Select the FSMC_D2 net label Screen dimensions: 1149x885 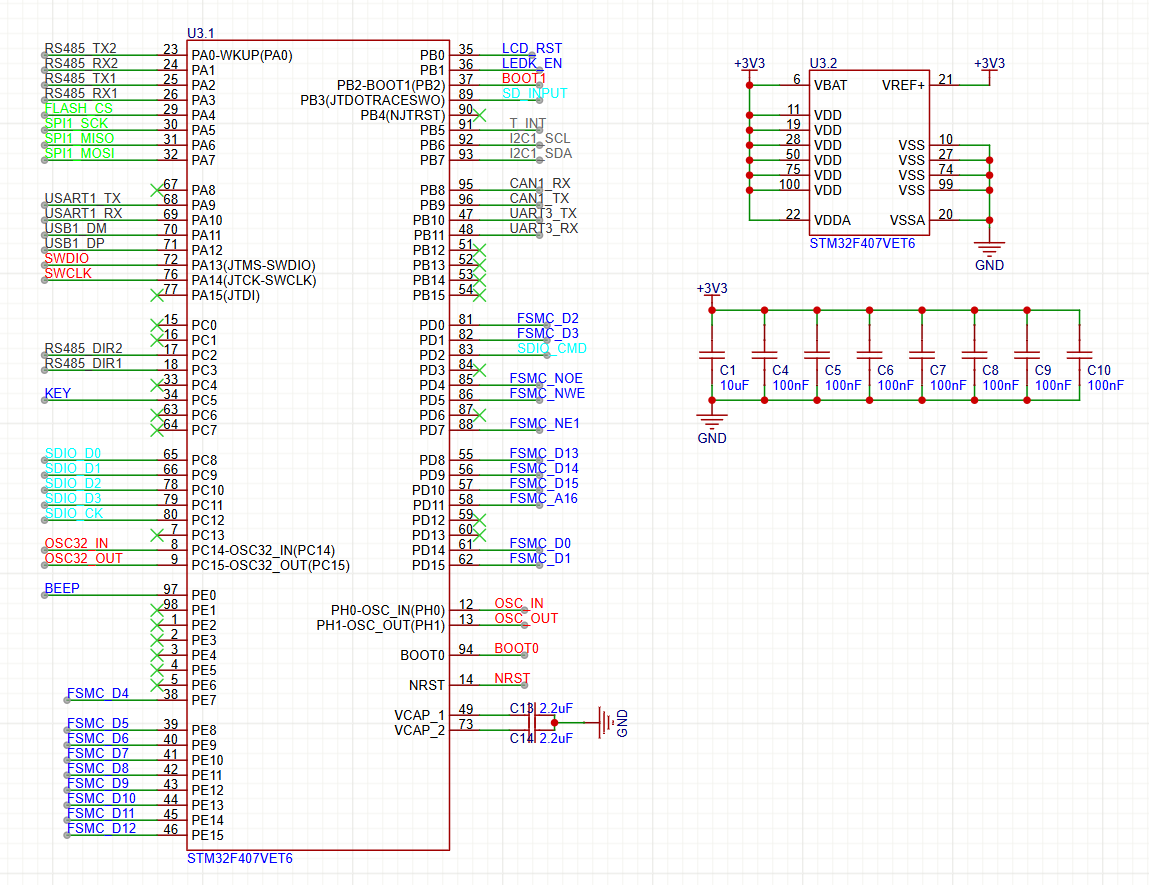point(547,319)
